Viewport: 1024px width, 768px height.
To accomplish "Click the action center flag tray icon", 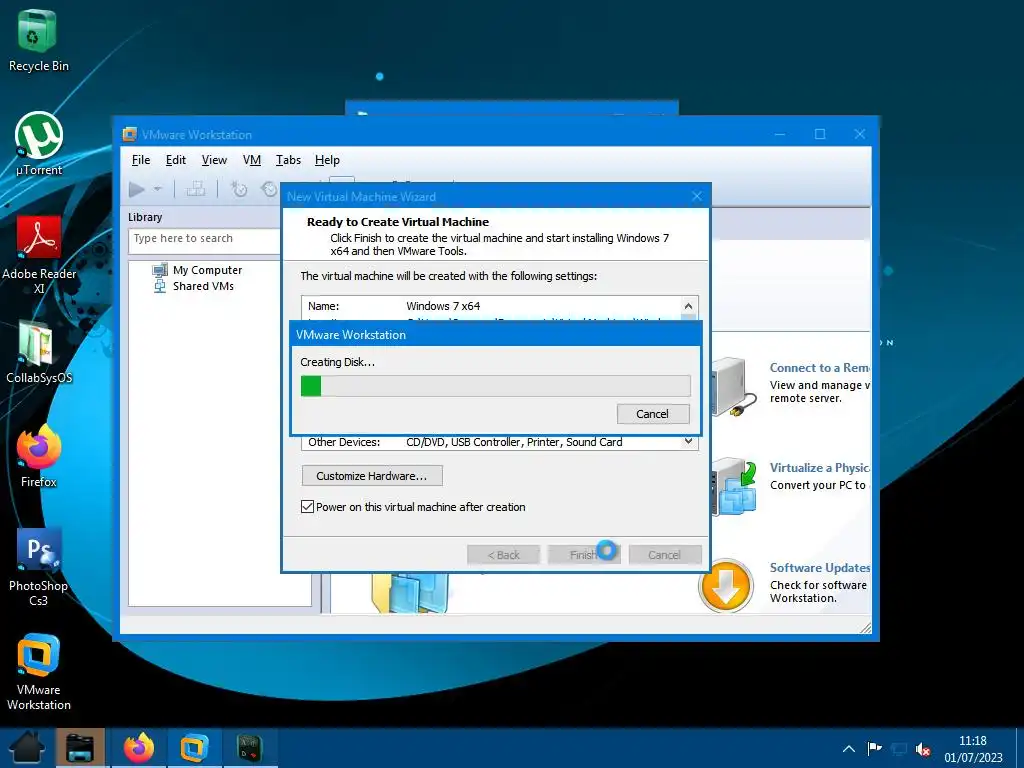I will (x=874, y=748).
